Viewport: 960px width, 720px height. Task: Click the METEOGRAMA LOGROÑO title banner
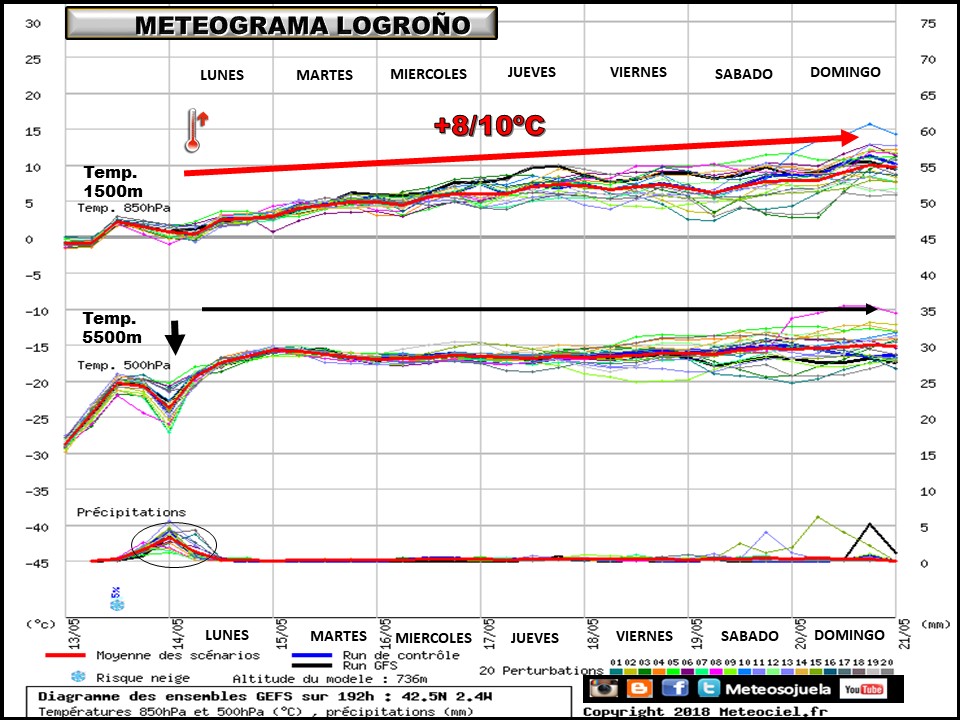(x=281, y=23)
